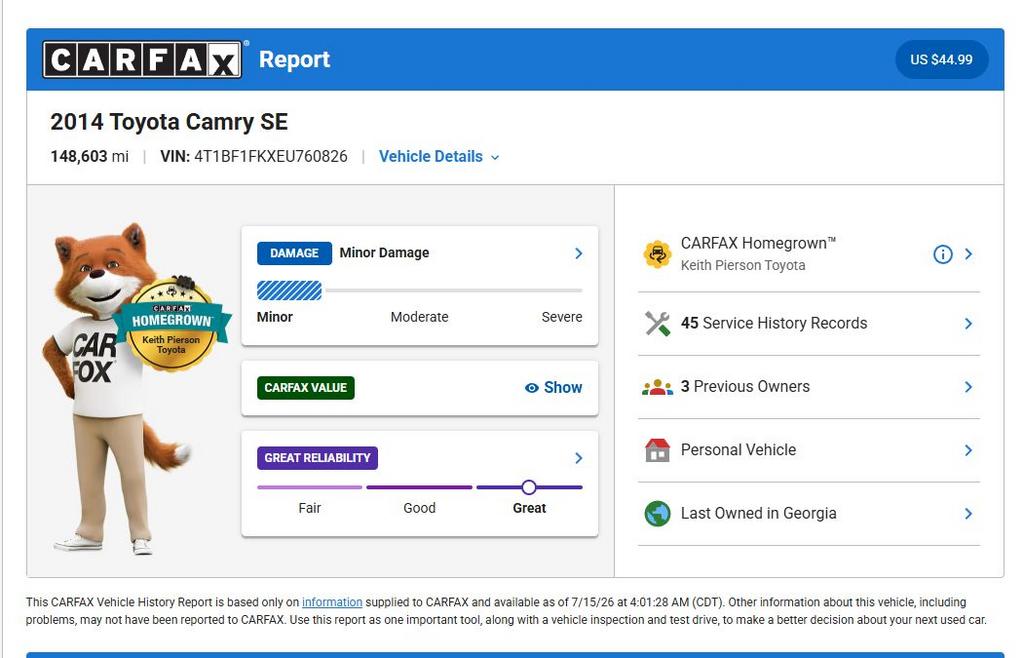This screenshot has width=1024, height=658.
Task: Open the Minor Damage details chevron
Action: (x=579, y=253)
